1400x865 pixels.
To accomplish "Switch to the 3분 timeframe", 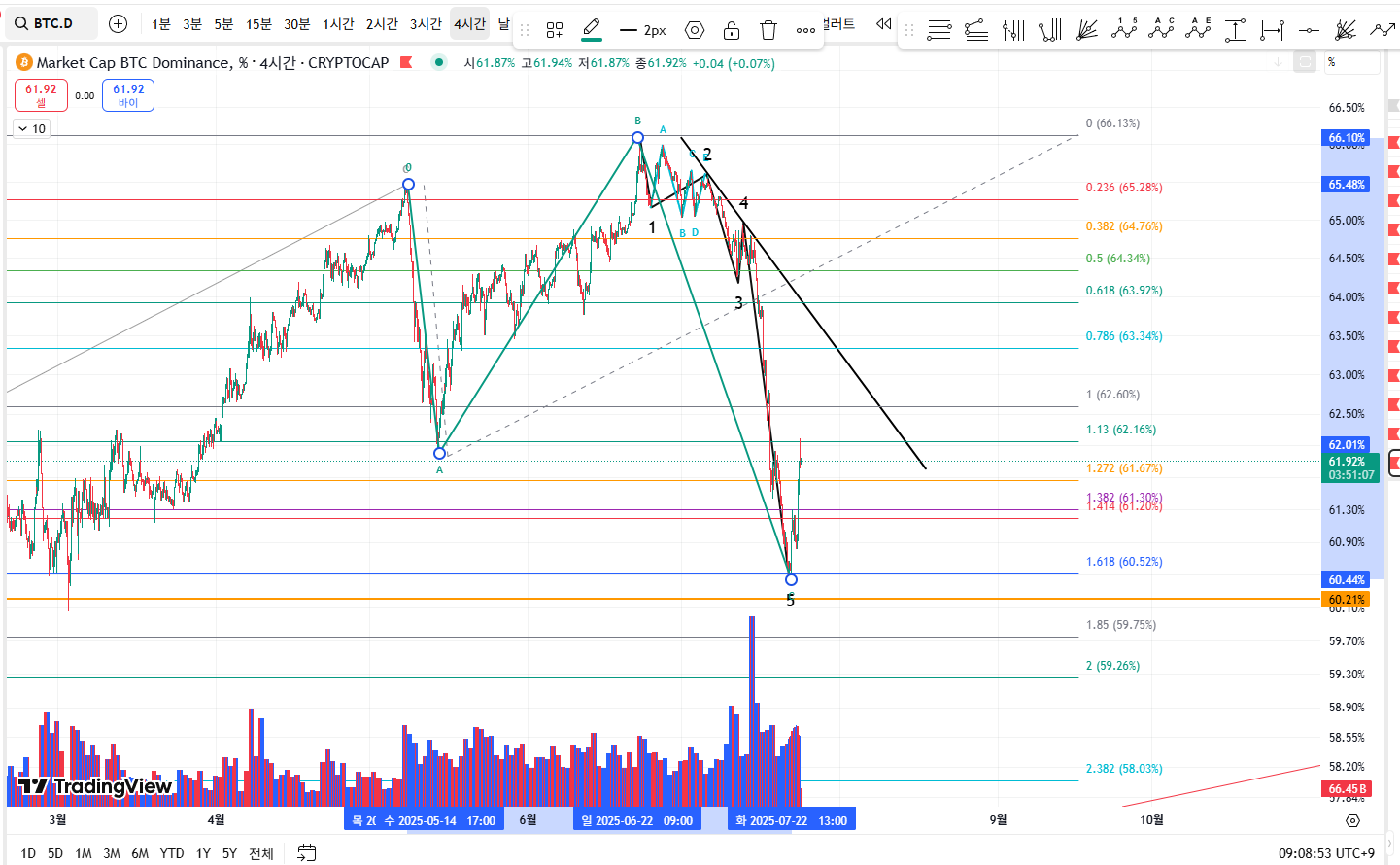I will click(x=192, y=23).
